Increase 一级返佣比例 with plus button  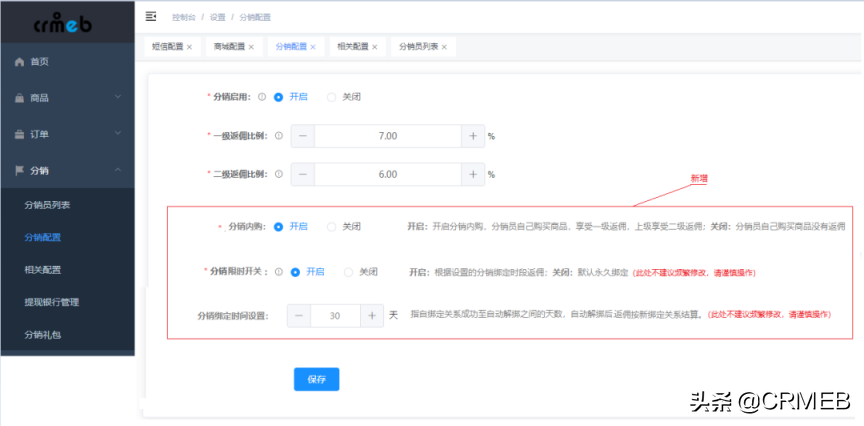pyautogui.click(x=473, y=136)
